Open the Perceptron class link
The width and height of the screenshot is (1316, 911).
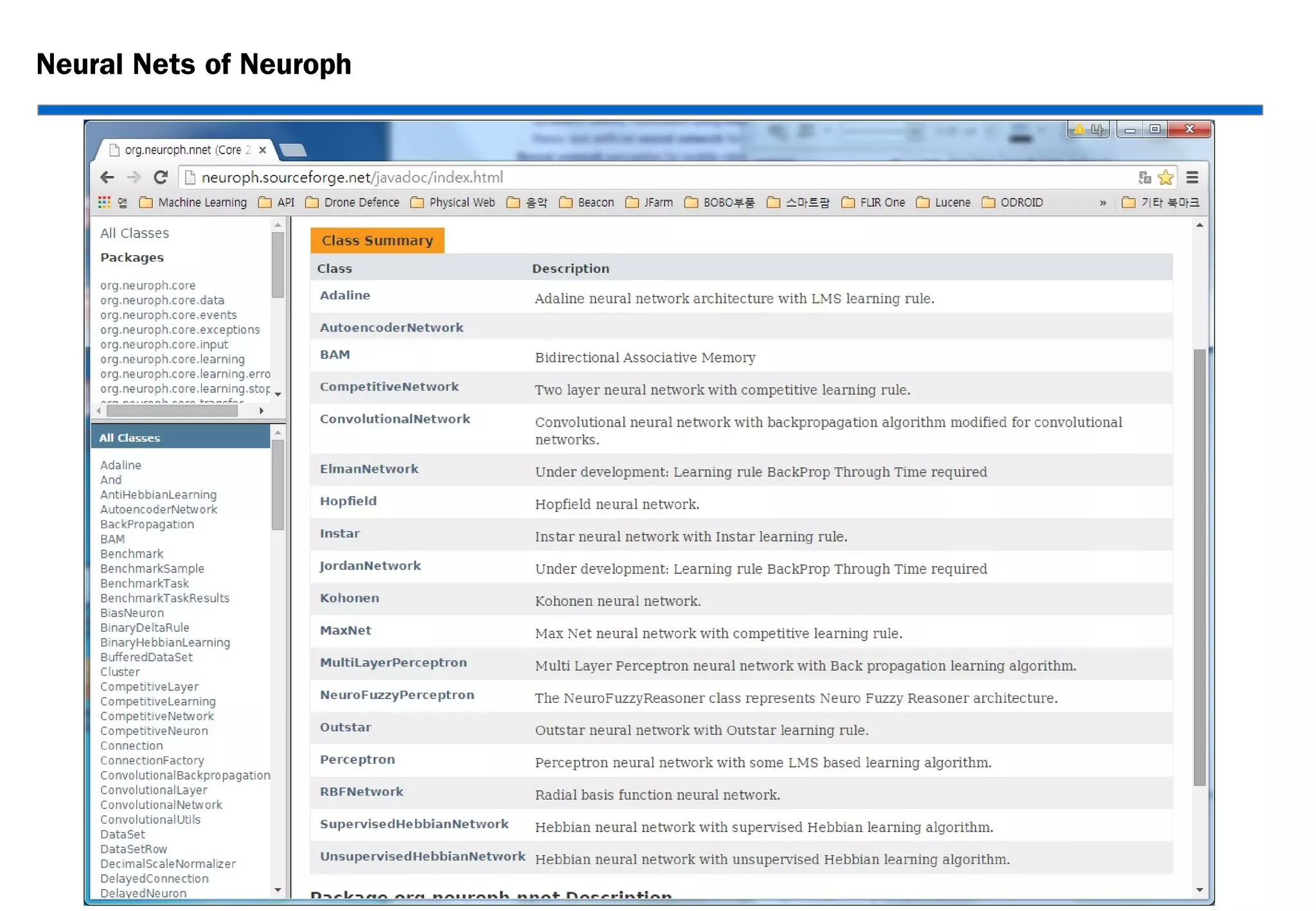click(x=357, y=759)
